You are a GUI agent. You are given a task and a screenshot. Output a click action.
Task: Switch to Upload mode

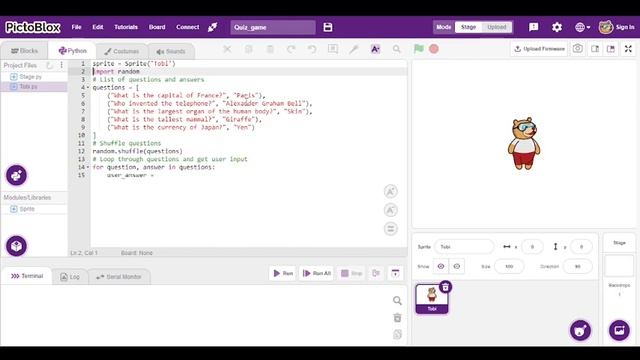pyautogui.click(x=497, y=27)
